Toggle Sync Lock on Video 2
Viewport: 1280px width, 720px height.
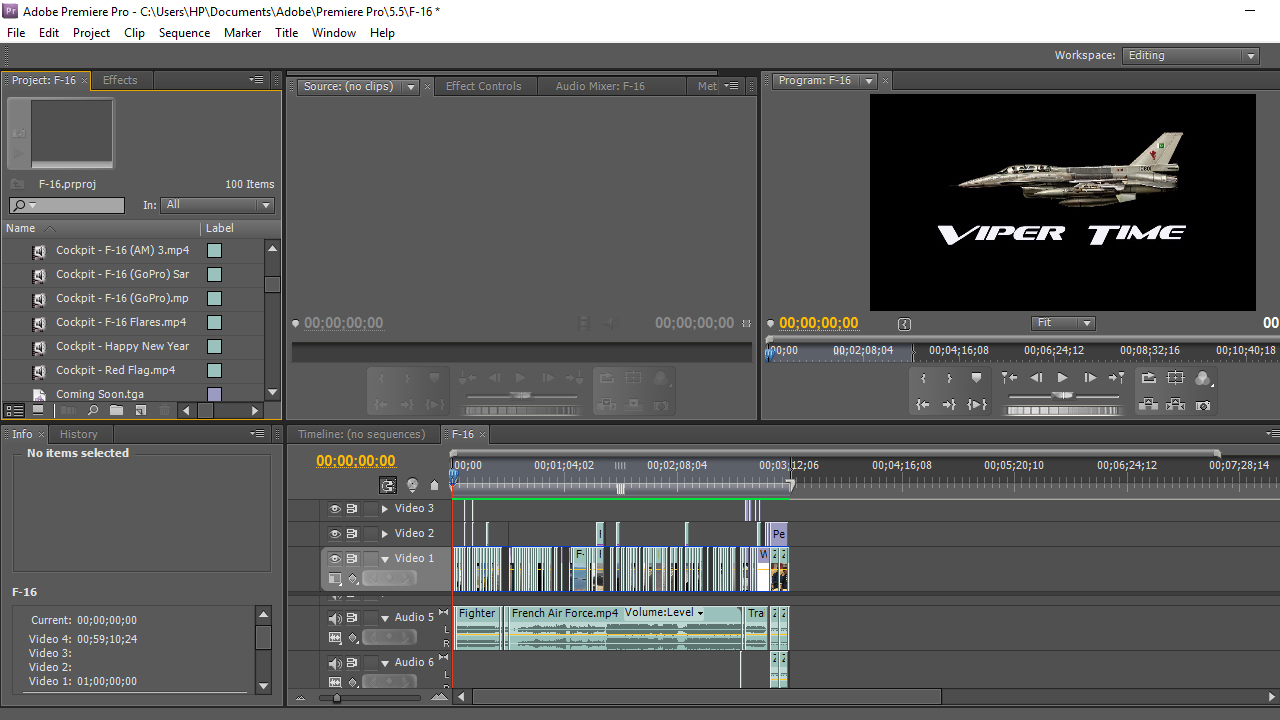pyautogui.click(x=352, y=534)
